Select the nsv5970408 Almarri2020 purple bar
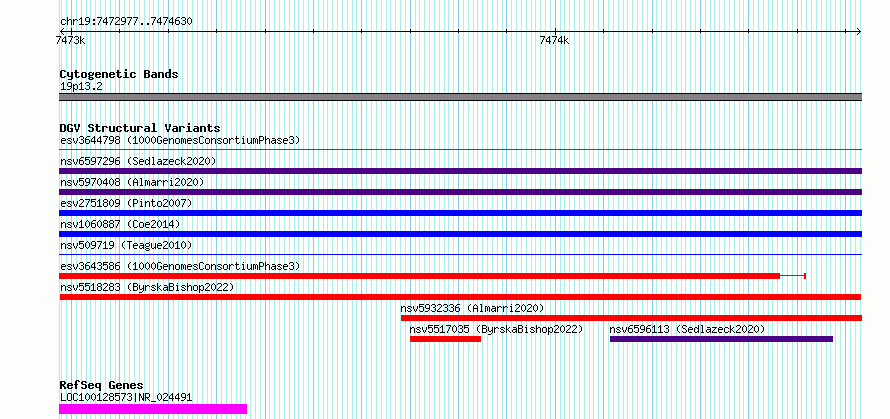The height and width of the screenshot is (419, 890). [x=460, y=192]
